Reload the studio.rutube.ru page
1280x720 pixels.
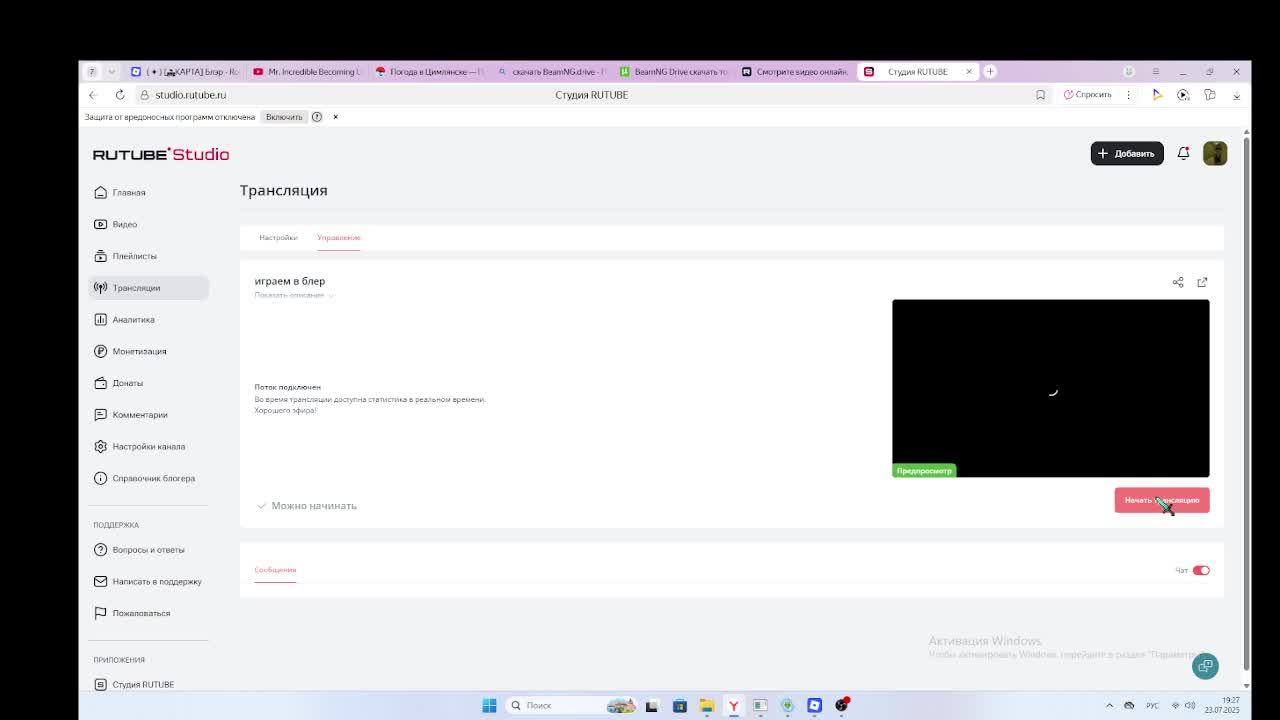pos(120,95)
